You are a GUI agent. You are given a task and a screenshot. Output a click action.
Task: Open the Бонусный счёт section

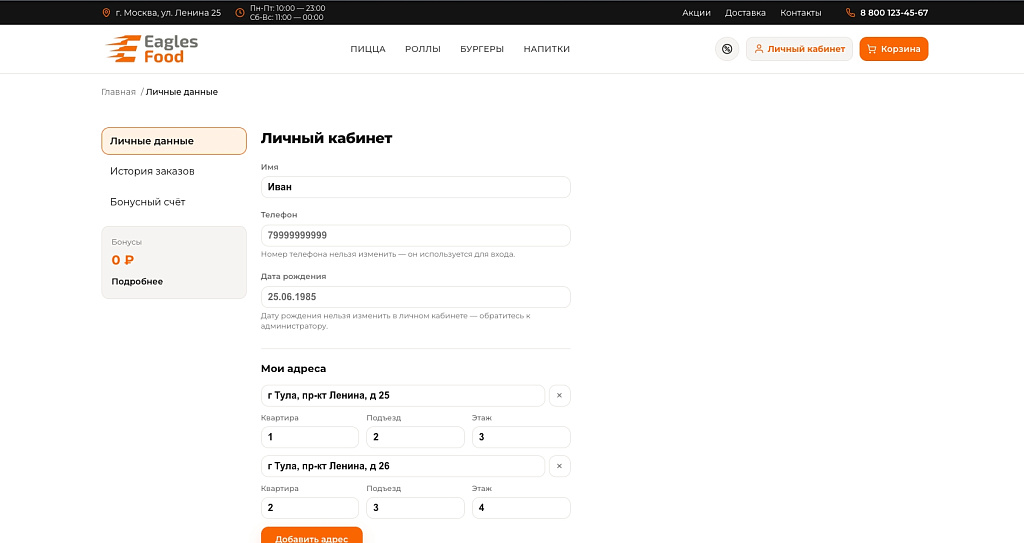tap(148, 202)
